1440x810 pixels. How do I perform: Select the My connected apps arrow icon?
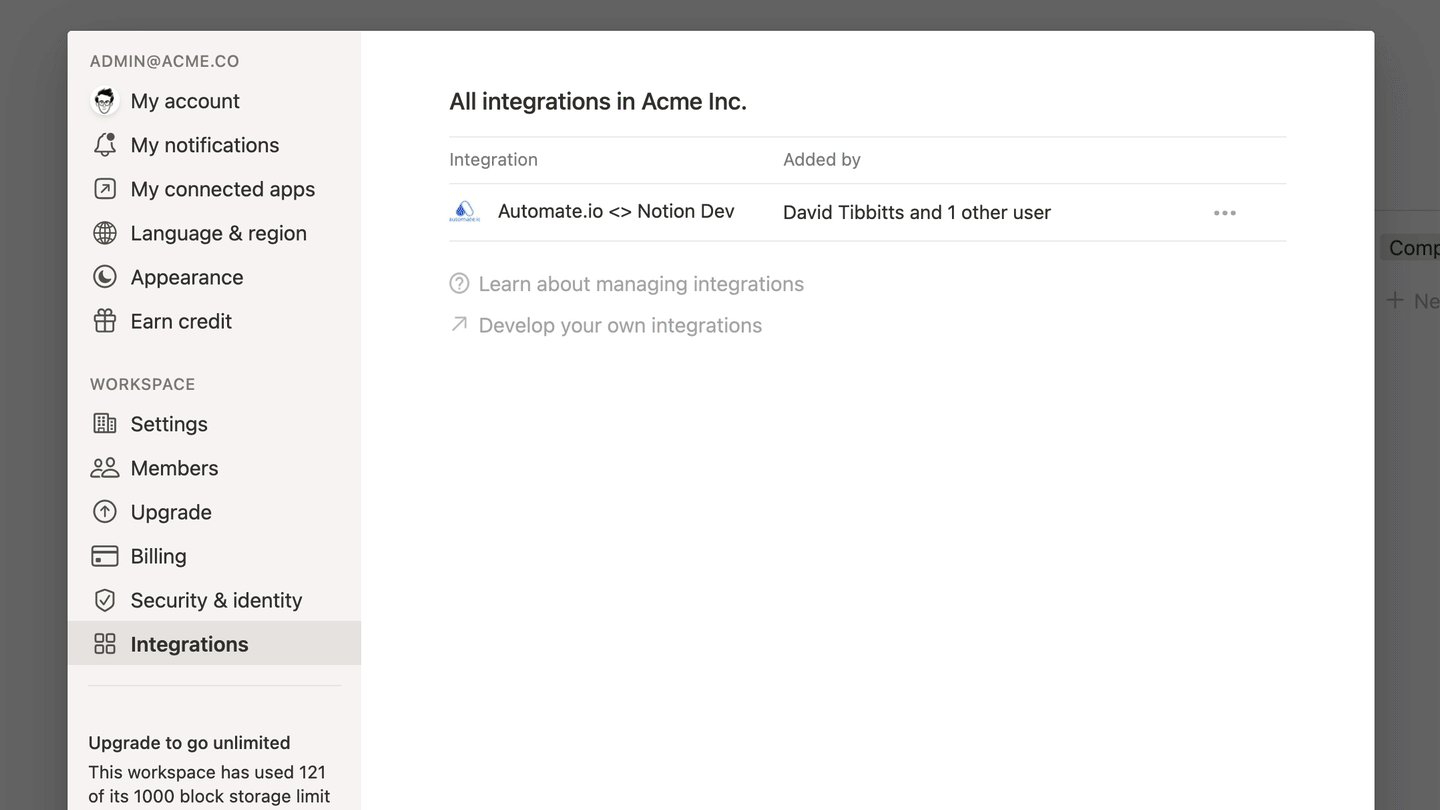(104, 188)
